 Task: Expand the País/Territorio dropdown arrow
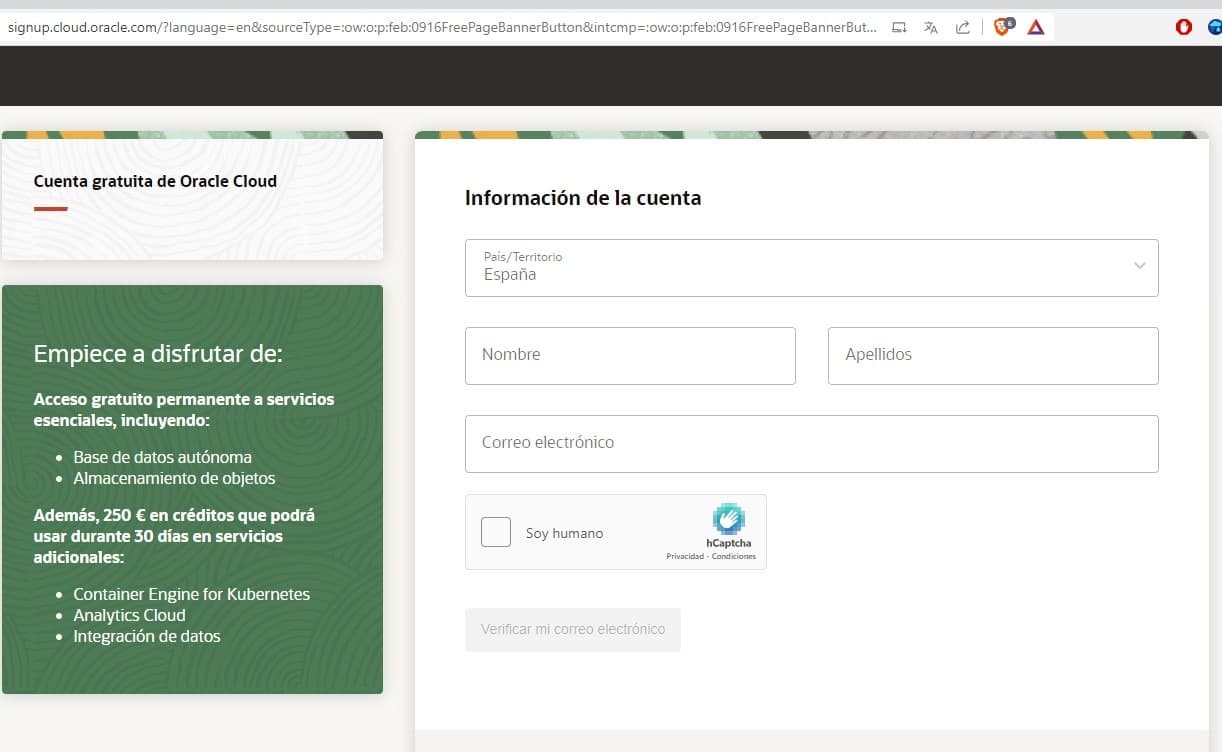[x=1140, y=266]
